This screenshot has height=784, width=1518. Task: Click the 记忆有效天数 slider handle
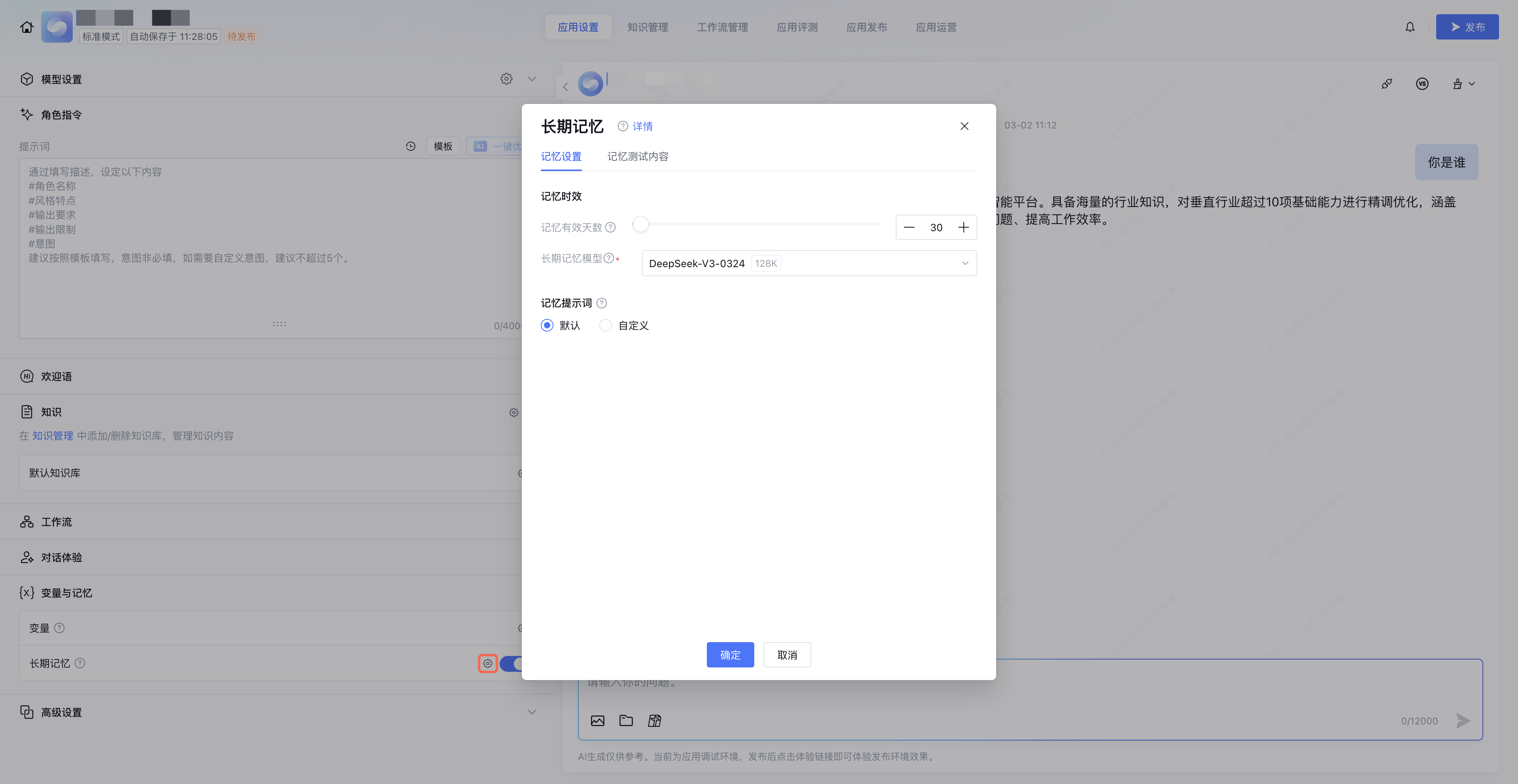coord(640,224)
